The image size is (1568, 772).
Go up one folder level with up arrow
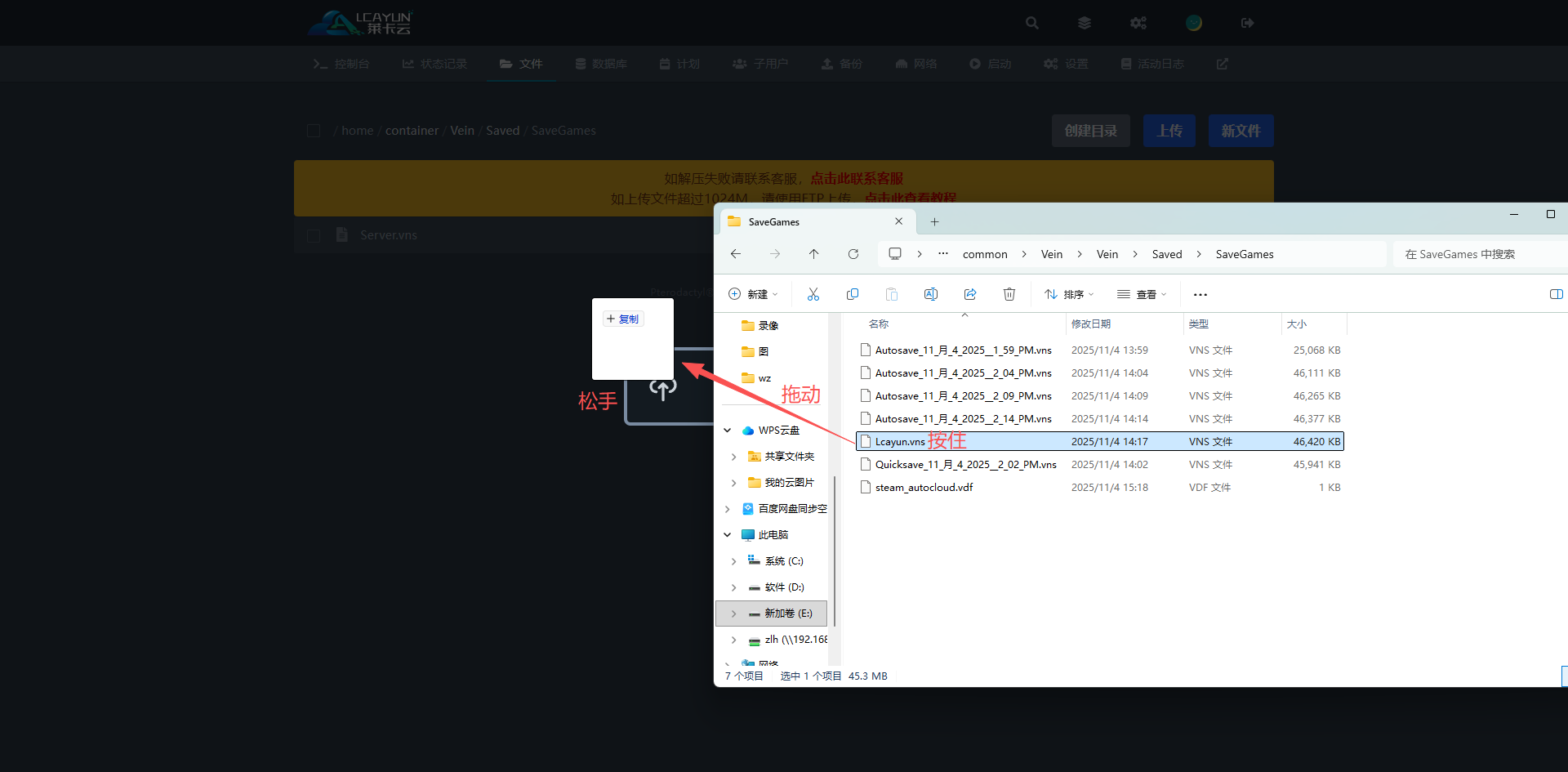813,254
